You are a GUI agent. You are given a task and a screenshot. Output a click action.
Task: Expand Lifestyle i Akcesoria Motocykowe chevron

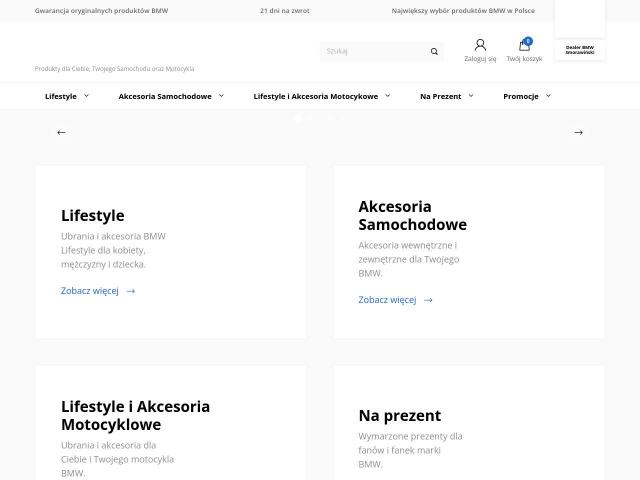click(388, 96)
